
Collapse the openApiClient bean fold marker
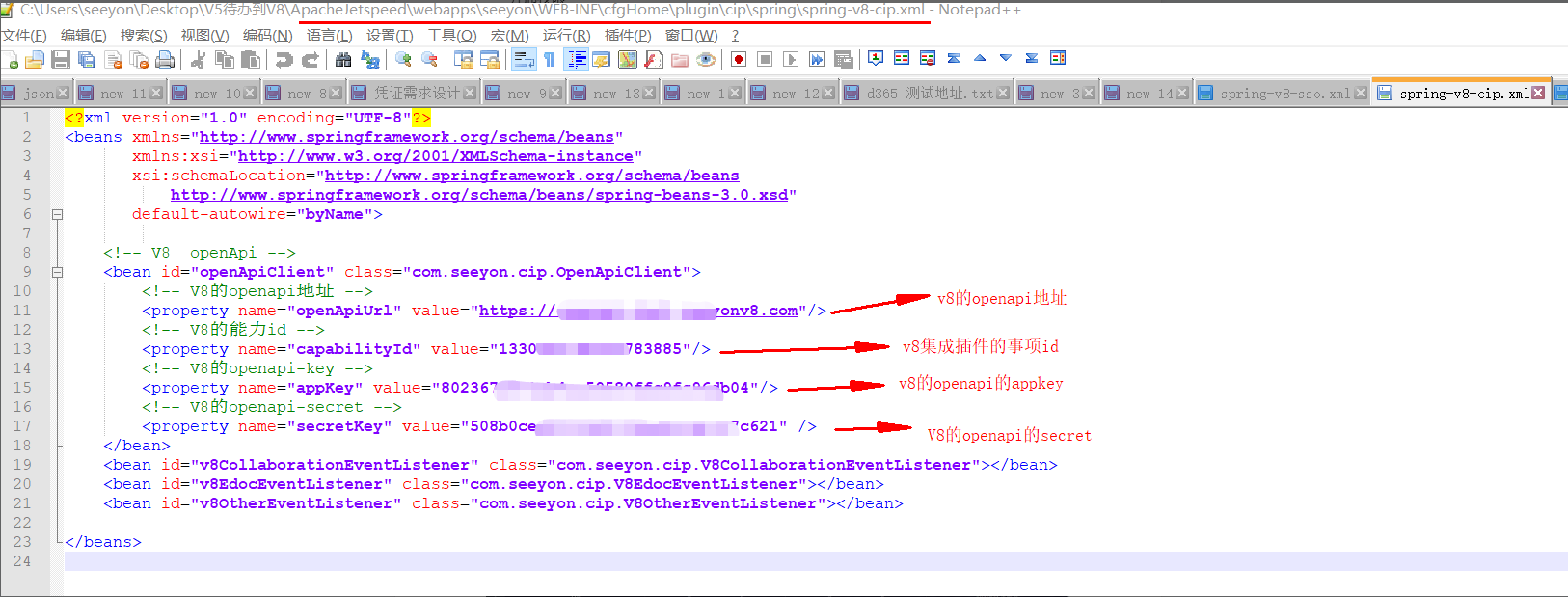[57, 272]
